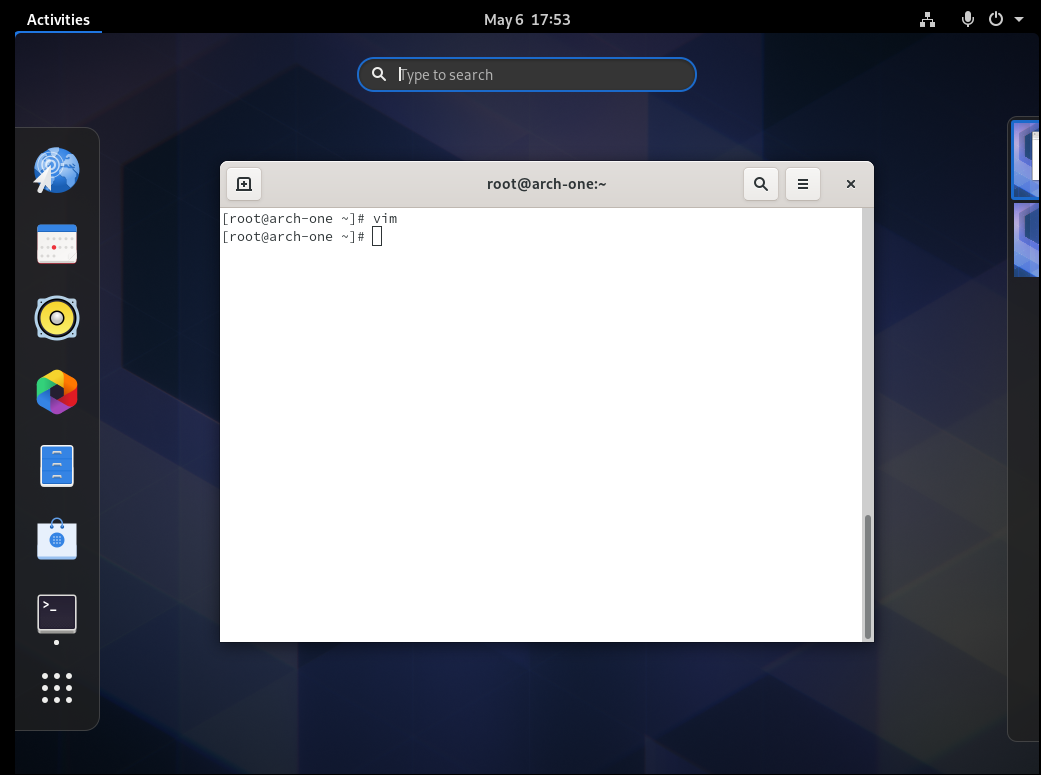Click the magnifier icon in search field
The image size is (1041, 775).
point(378,74)
